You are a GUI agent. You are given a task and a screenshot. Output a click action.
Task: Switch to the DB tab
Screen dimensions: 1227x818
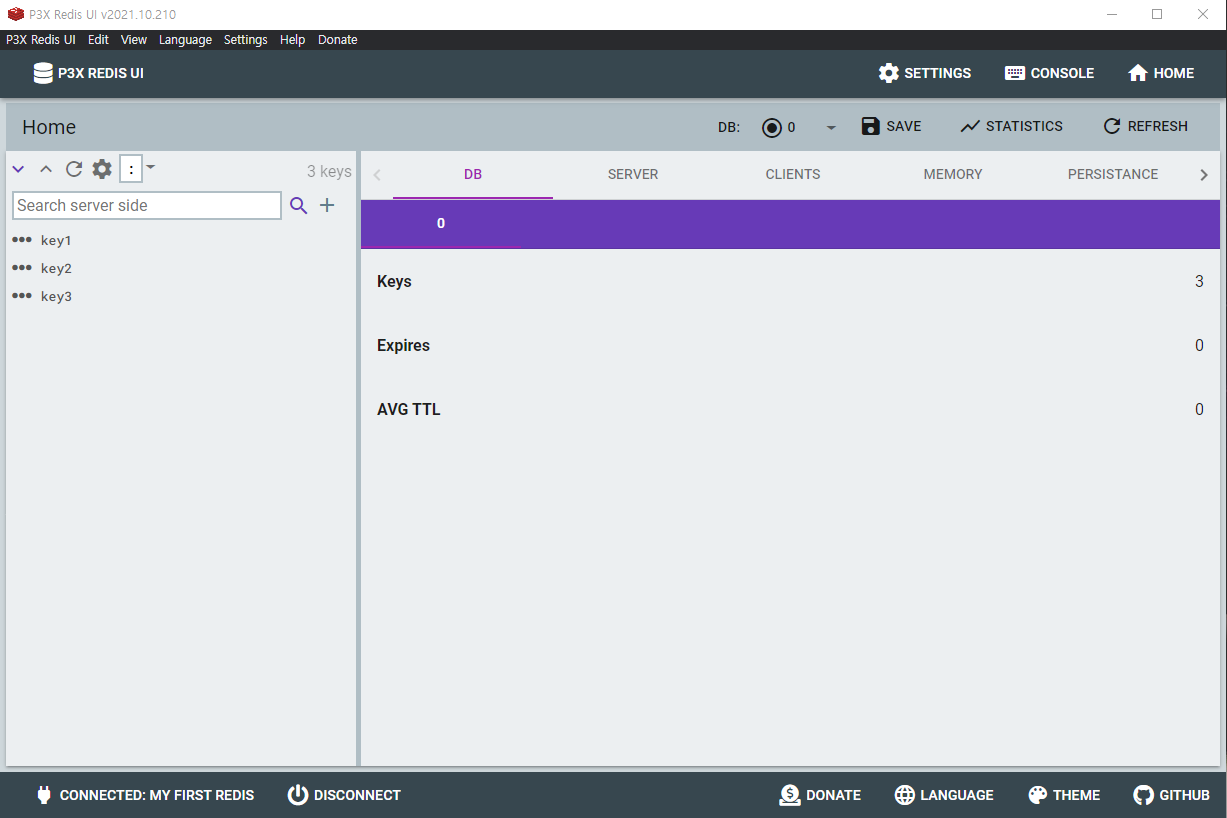pos(473,174)
